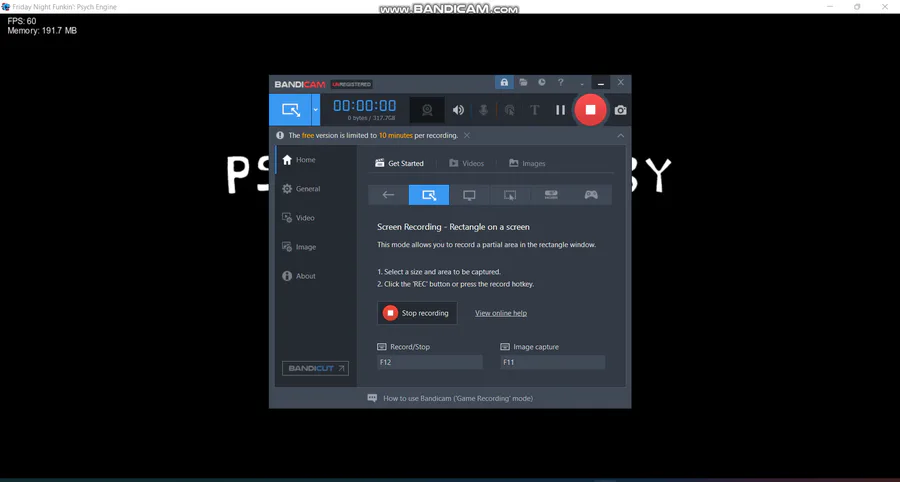
Task: Switch to the Get Started tab
Action: 399,164
